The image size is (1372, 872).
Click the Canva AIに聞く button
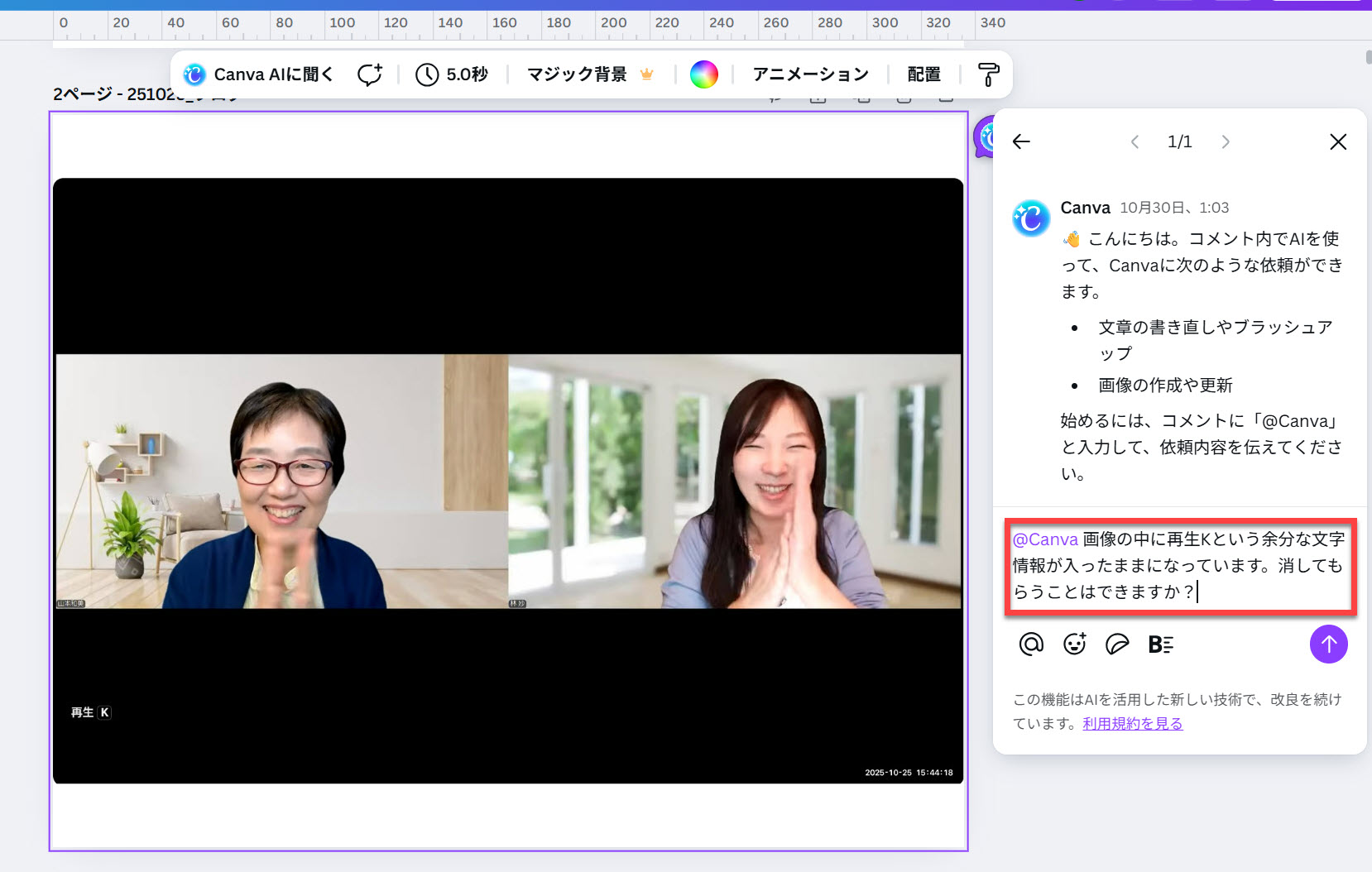(259, 74)
